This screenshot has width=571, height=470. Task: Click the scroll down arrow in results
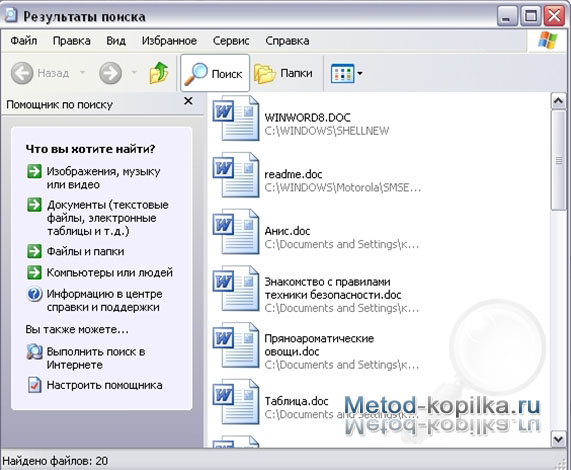pos(558,439)
